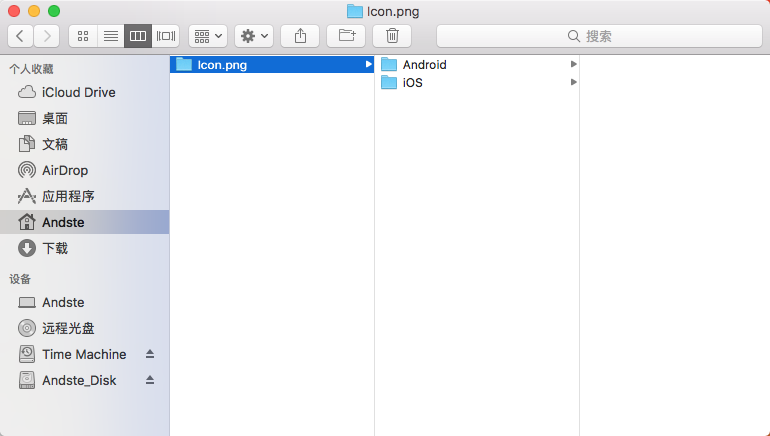This screenshot has height=436, width=770.
Task: Click the title bar folder proxy icon
Action: click(x=355, y=11)
